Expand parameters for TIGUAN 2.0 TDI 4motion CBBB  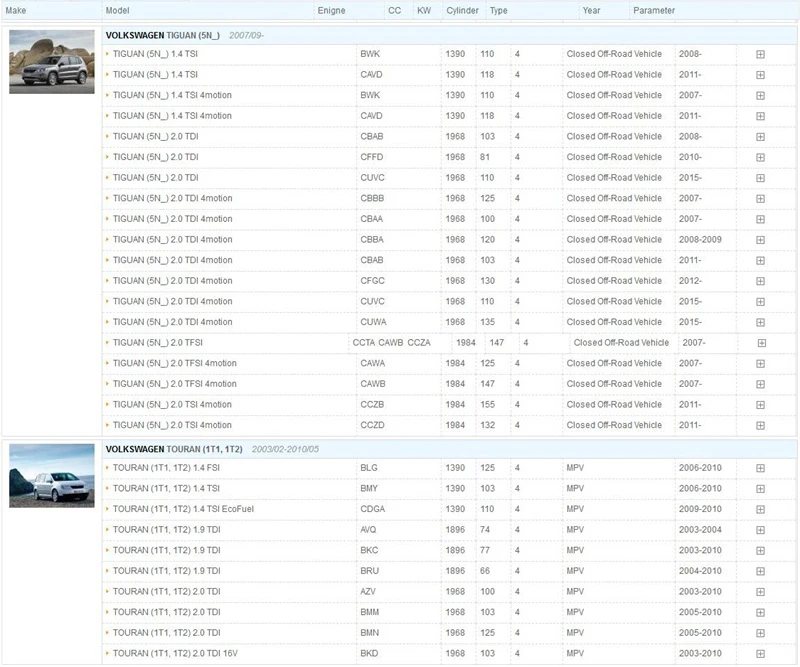(760, 199)
